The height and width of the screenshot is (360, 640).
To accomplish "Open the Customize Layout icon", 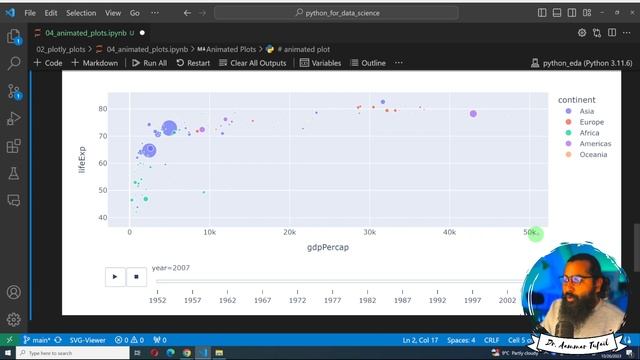I will pos(587,13).
